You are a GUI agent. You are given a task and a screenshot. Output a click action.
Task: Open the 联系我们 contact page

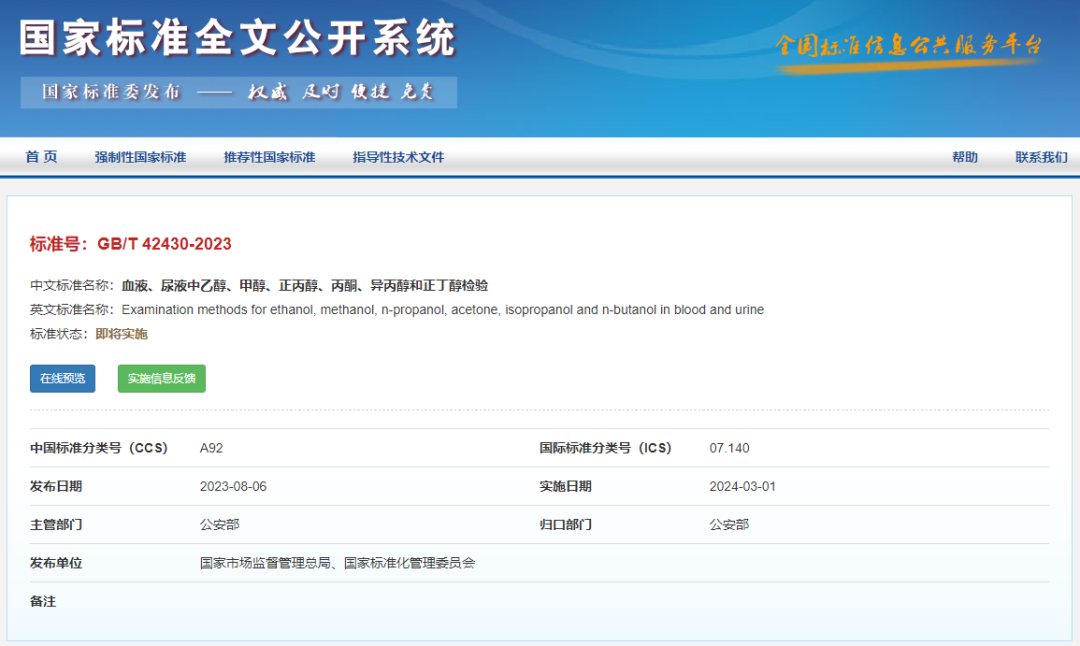1039,157
